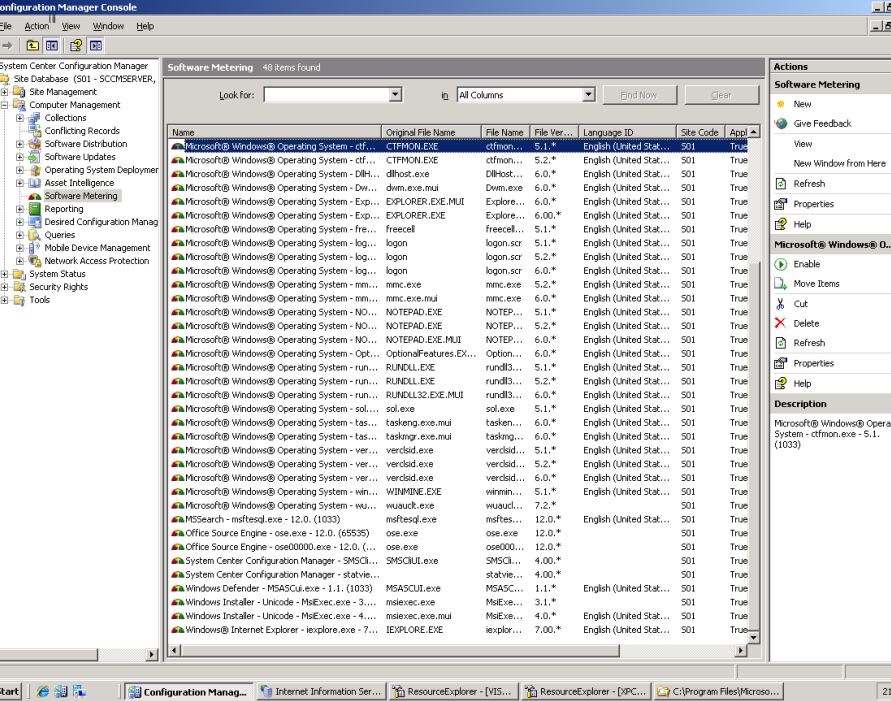The image size is (891, 701).
Task: Click the Mobile Device Management tree icon
Action: [35, 248]
